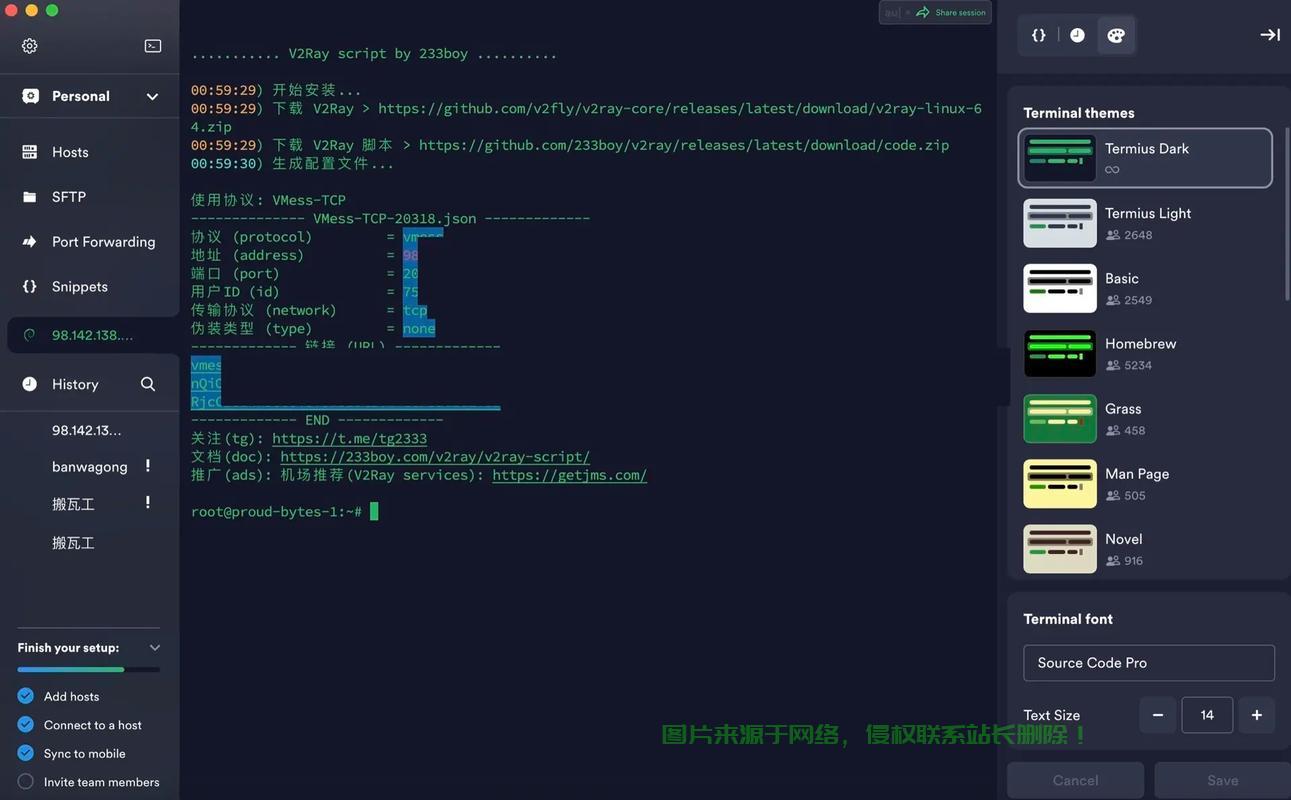The height and width of the screenshot is (800, 1291).
Task: Click Share session button
Action: [x=951, y=12]
